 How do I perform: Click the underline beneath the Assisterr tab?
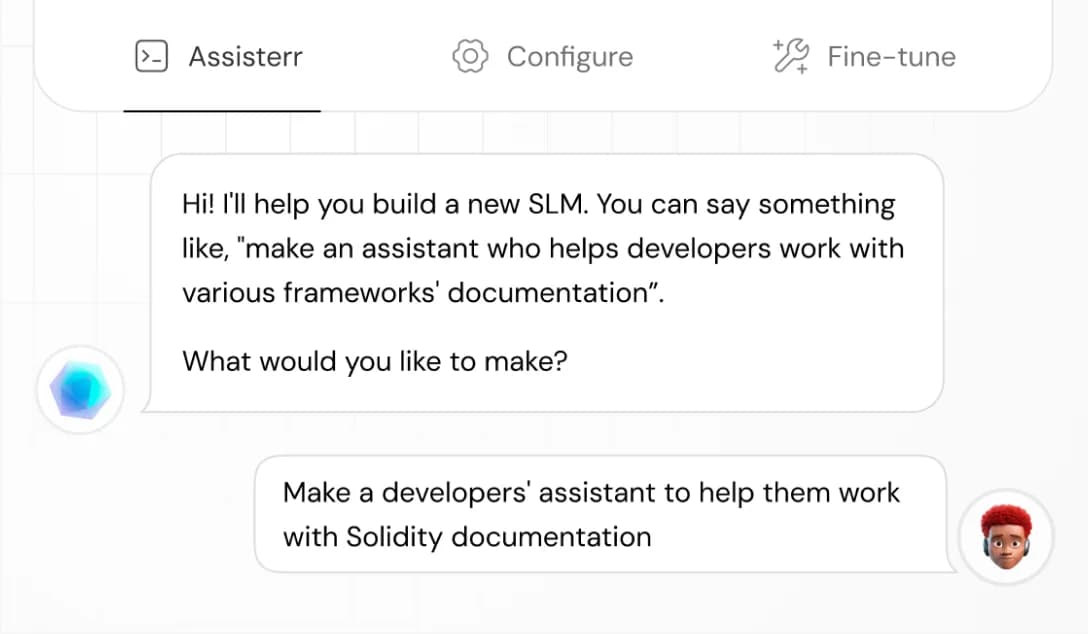click(222, 111)
